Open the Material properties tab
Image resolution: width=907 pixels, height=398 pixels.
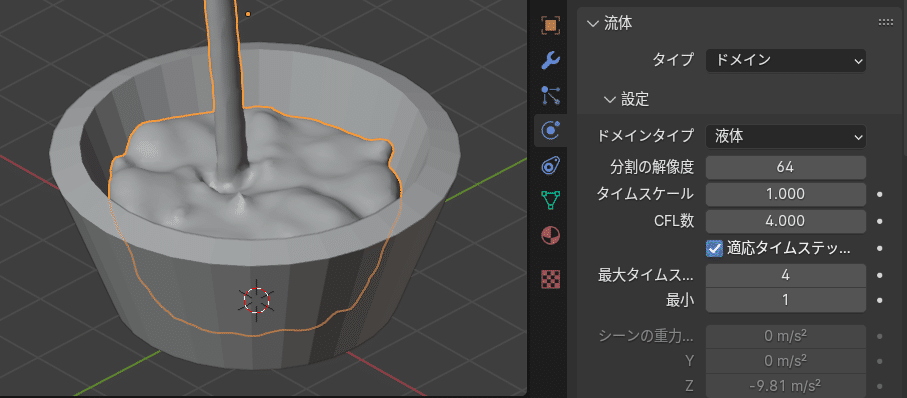550,236
